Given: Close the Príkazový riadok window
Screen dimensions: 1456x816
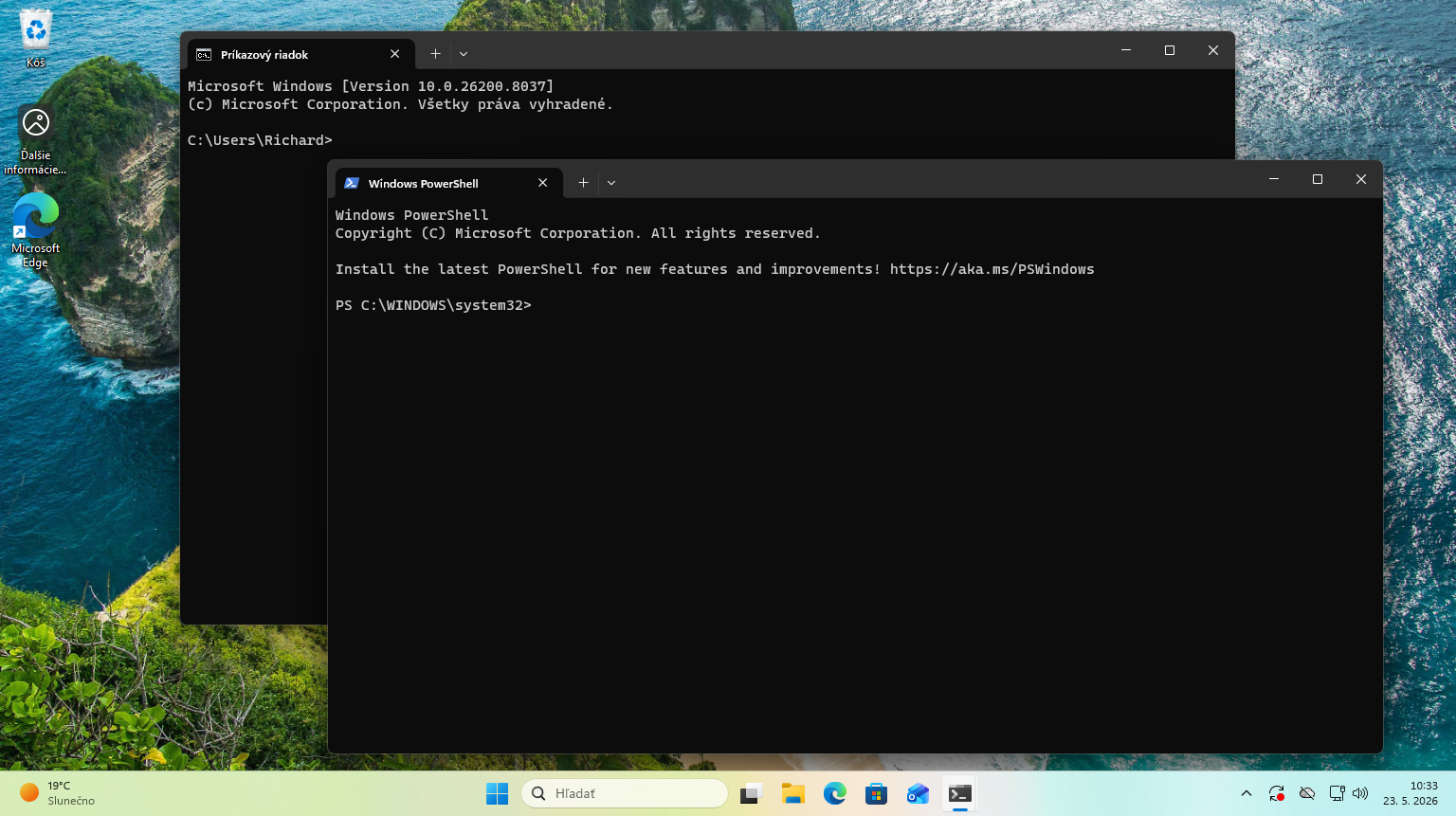Looking at the screenshot, I should (x=1213, y=50).
